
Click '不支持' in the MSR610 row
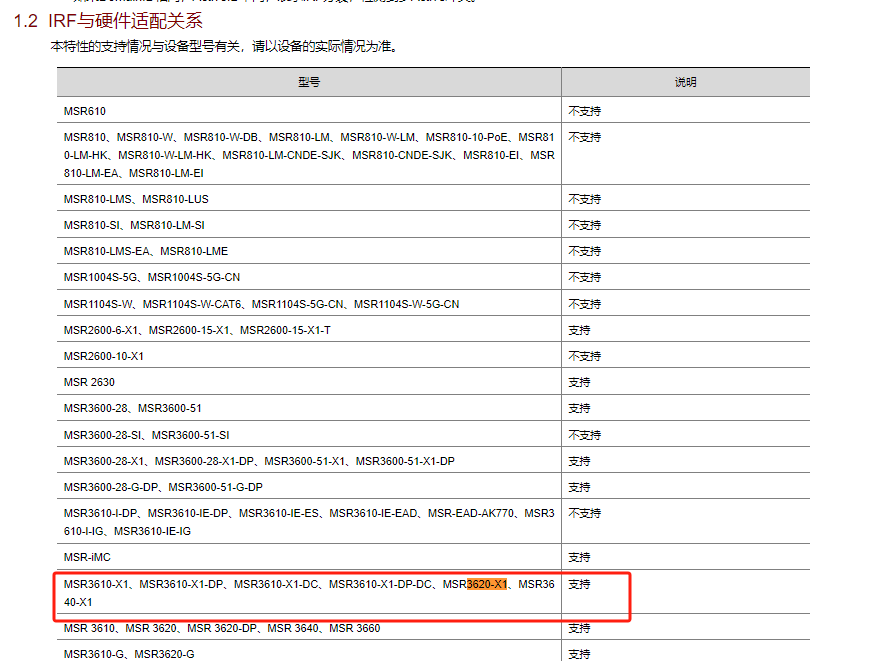(x=584, y=111)
